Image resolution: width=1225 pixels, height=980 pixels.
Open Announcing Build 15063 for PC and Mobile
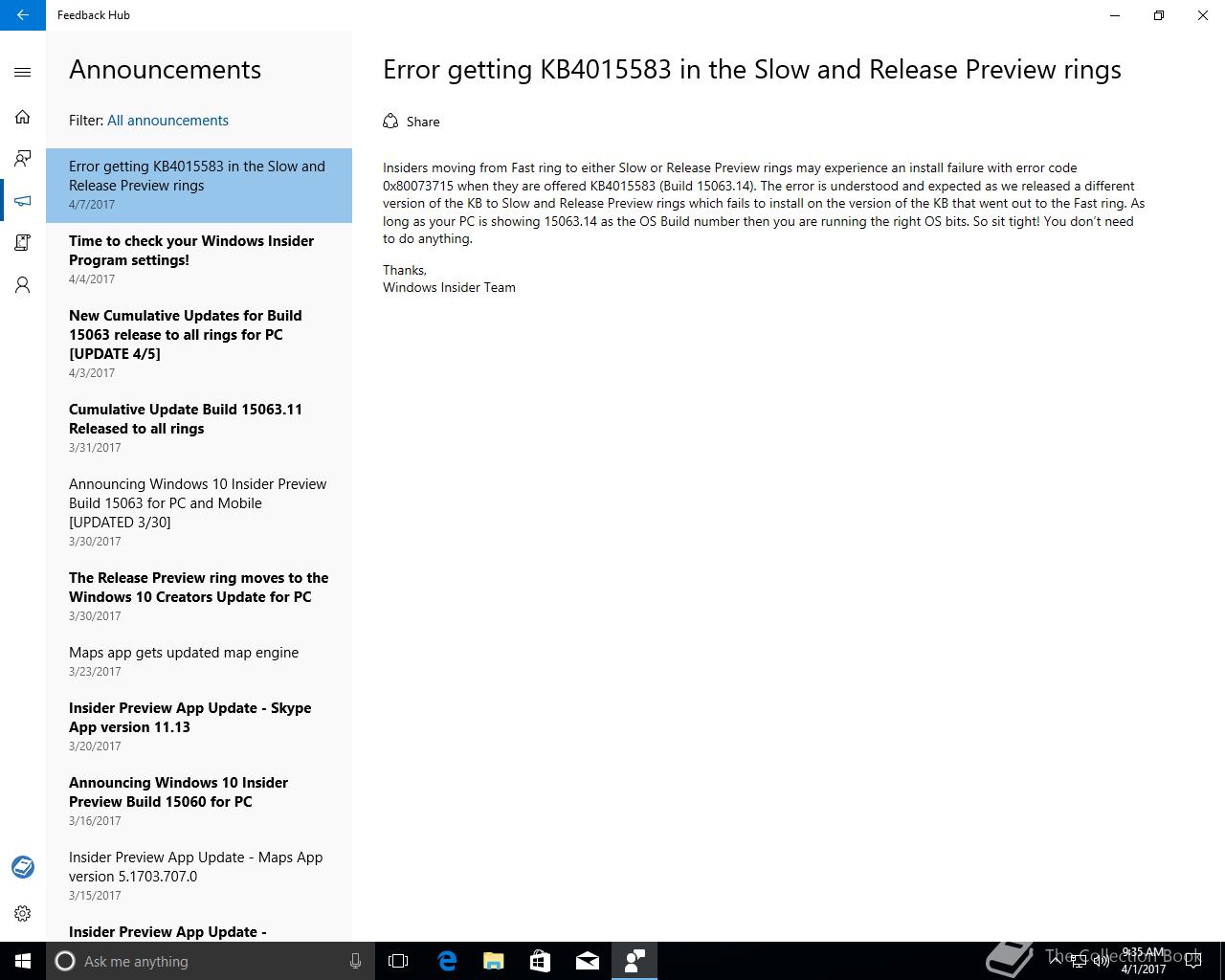point(199,513)
